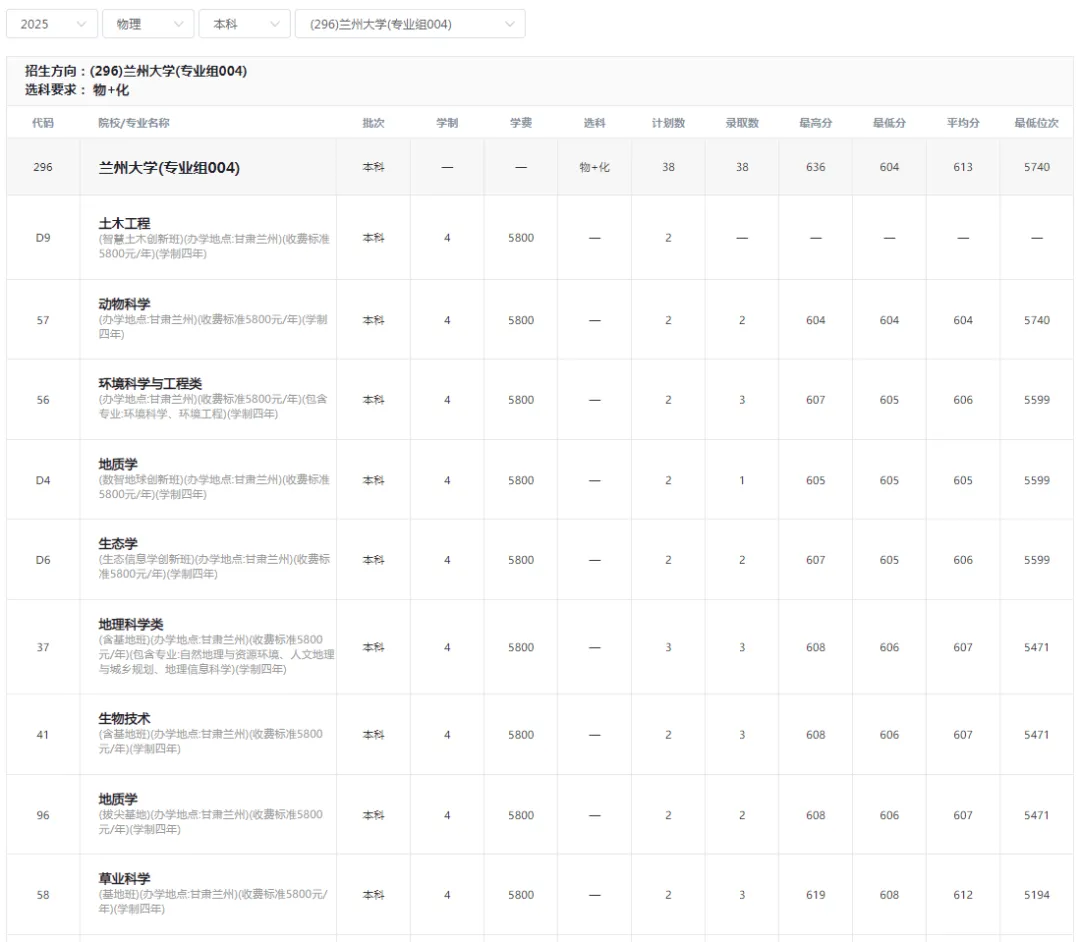Image resolution: width=1080 pixels, height=942 pixels.
Task: Click 物+化 in summary row
Action: [x=594, y=167]
